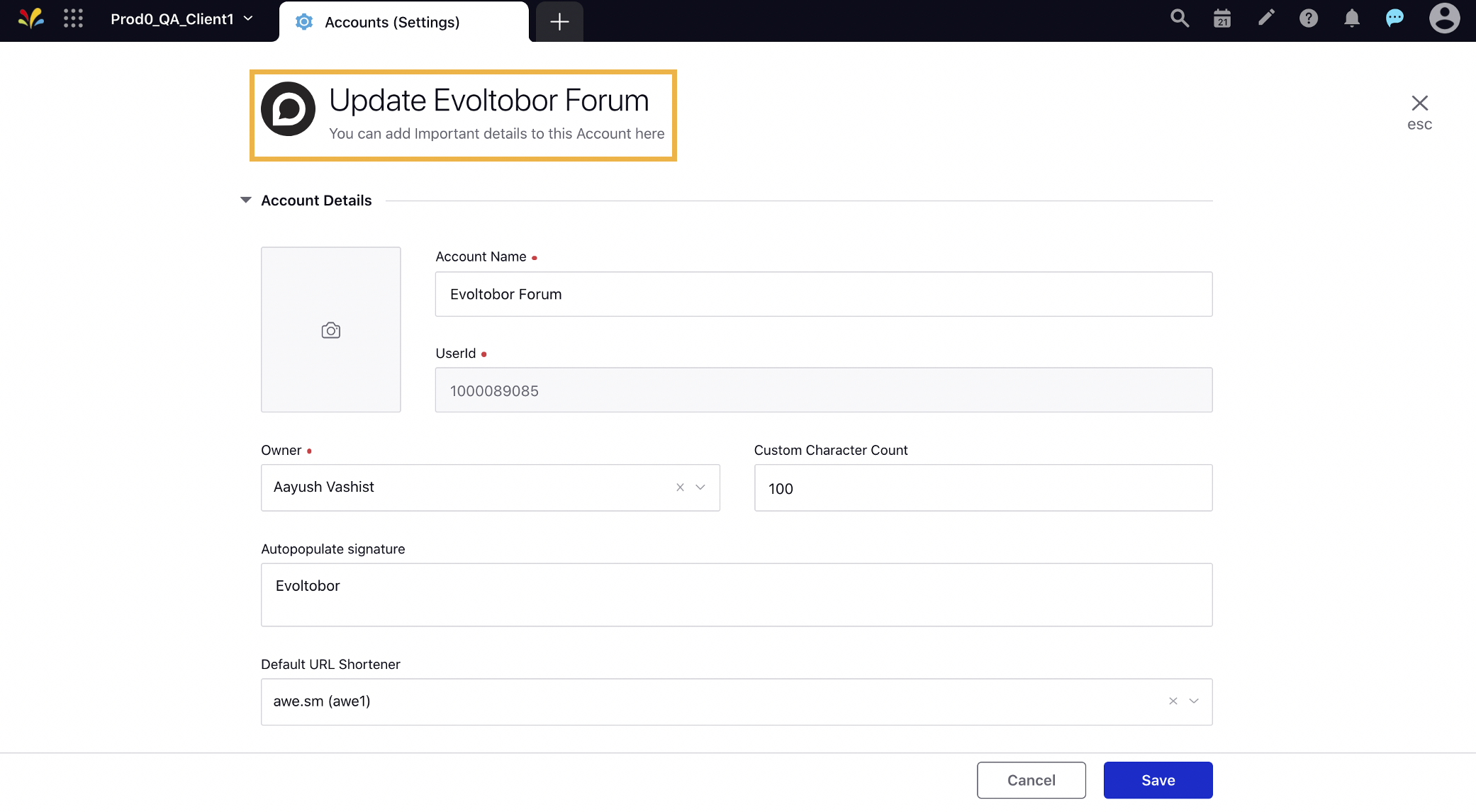Clear the Owner field with X icon
The height and width of the screenshot is (812, 1476).
[680, 487]
